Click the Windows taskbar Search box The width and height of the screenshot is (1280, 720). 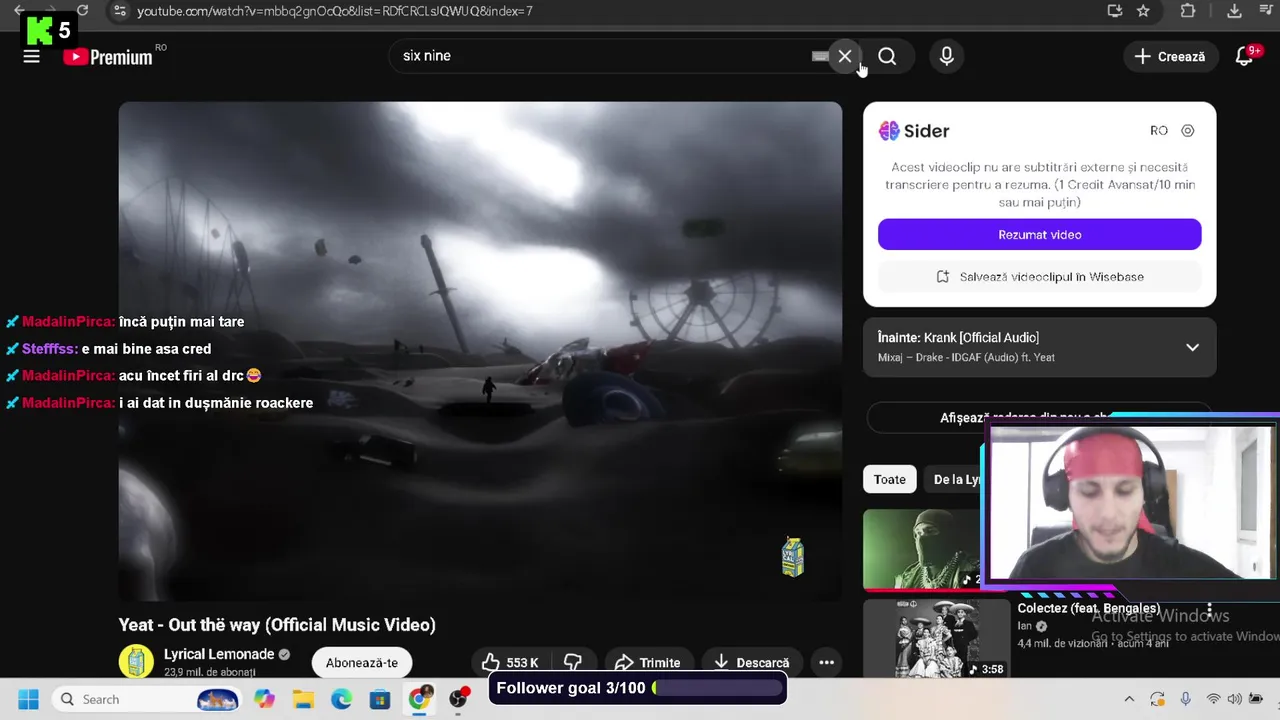pyautogui.click(x=146, y=699)
